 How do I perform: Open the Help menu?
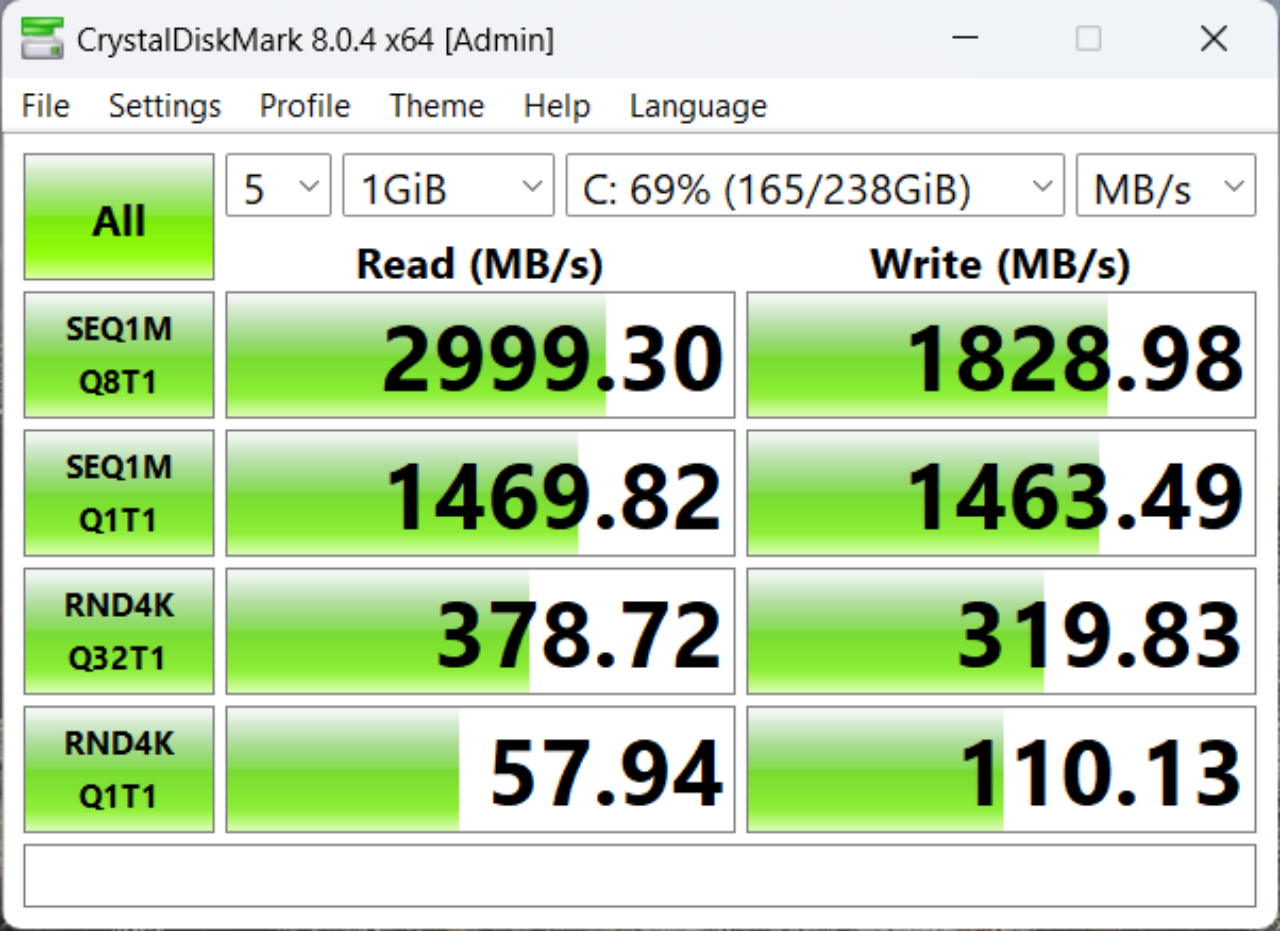(557, 106)
